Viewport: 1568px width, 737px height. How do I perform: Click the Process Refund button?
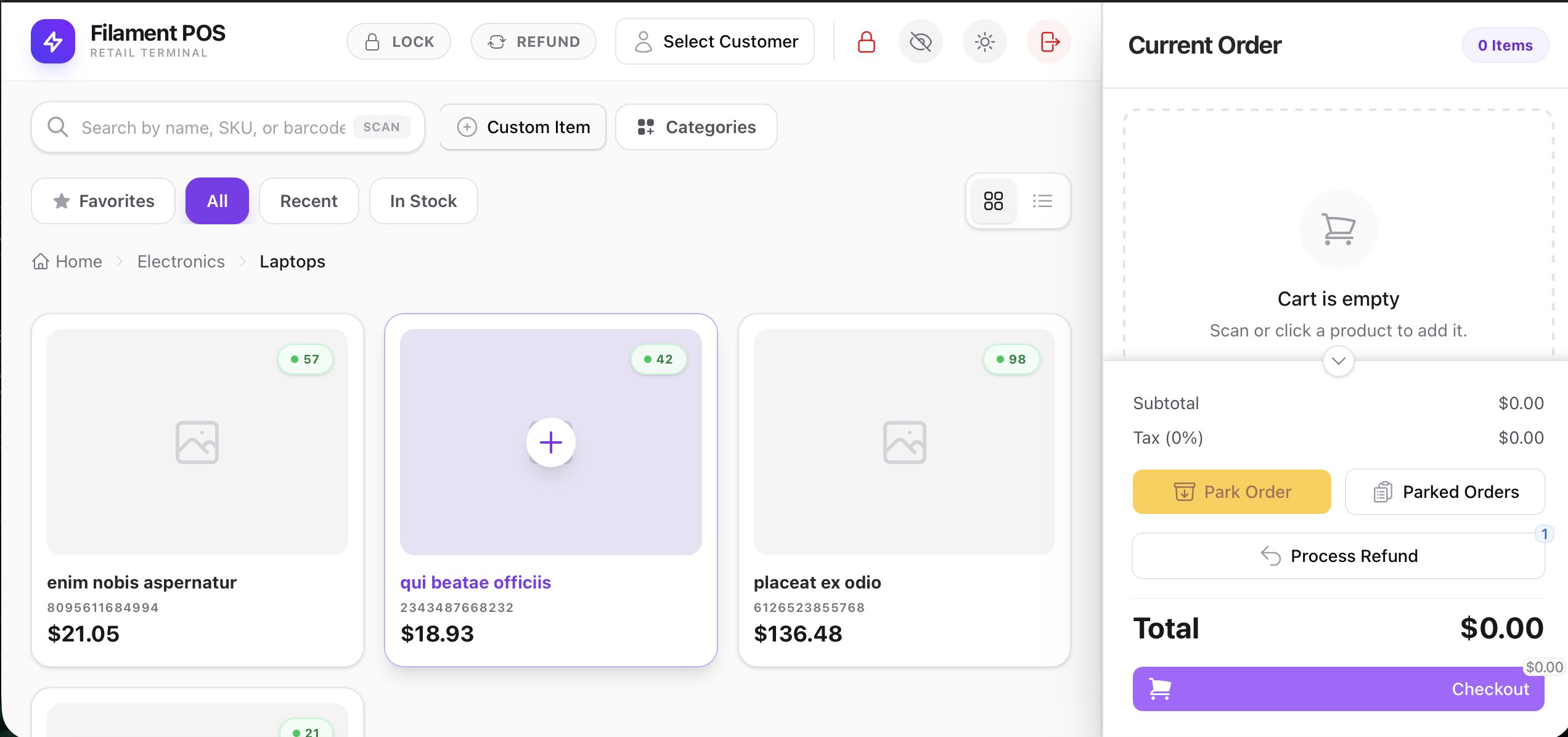(1338, 556)
